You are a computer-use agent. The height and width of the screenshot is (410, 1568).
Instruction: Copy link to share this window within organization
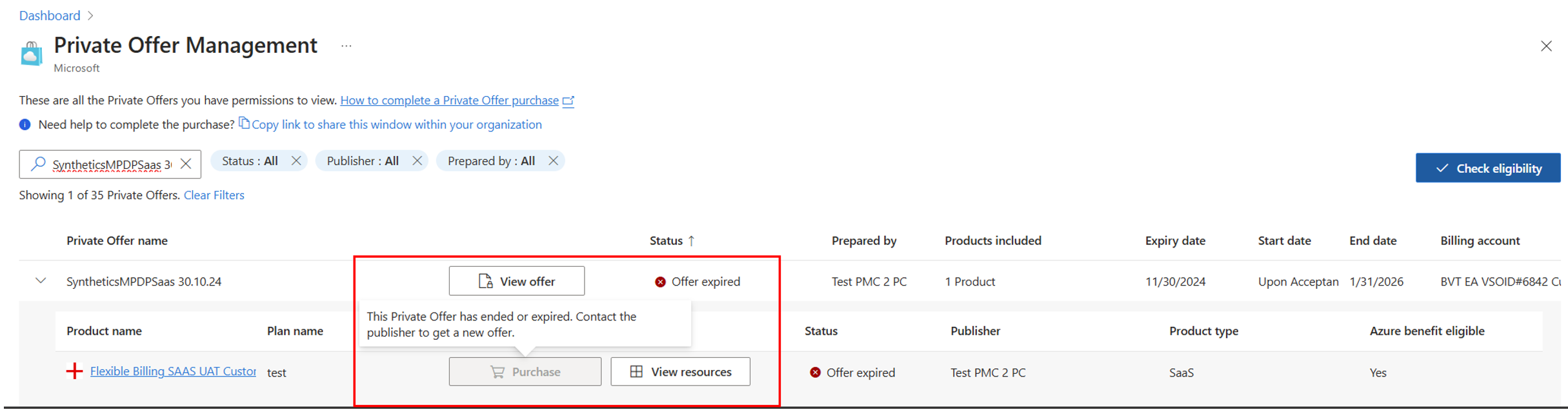click(396, 124)
